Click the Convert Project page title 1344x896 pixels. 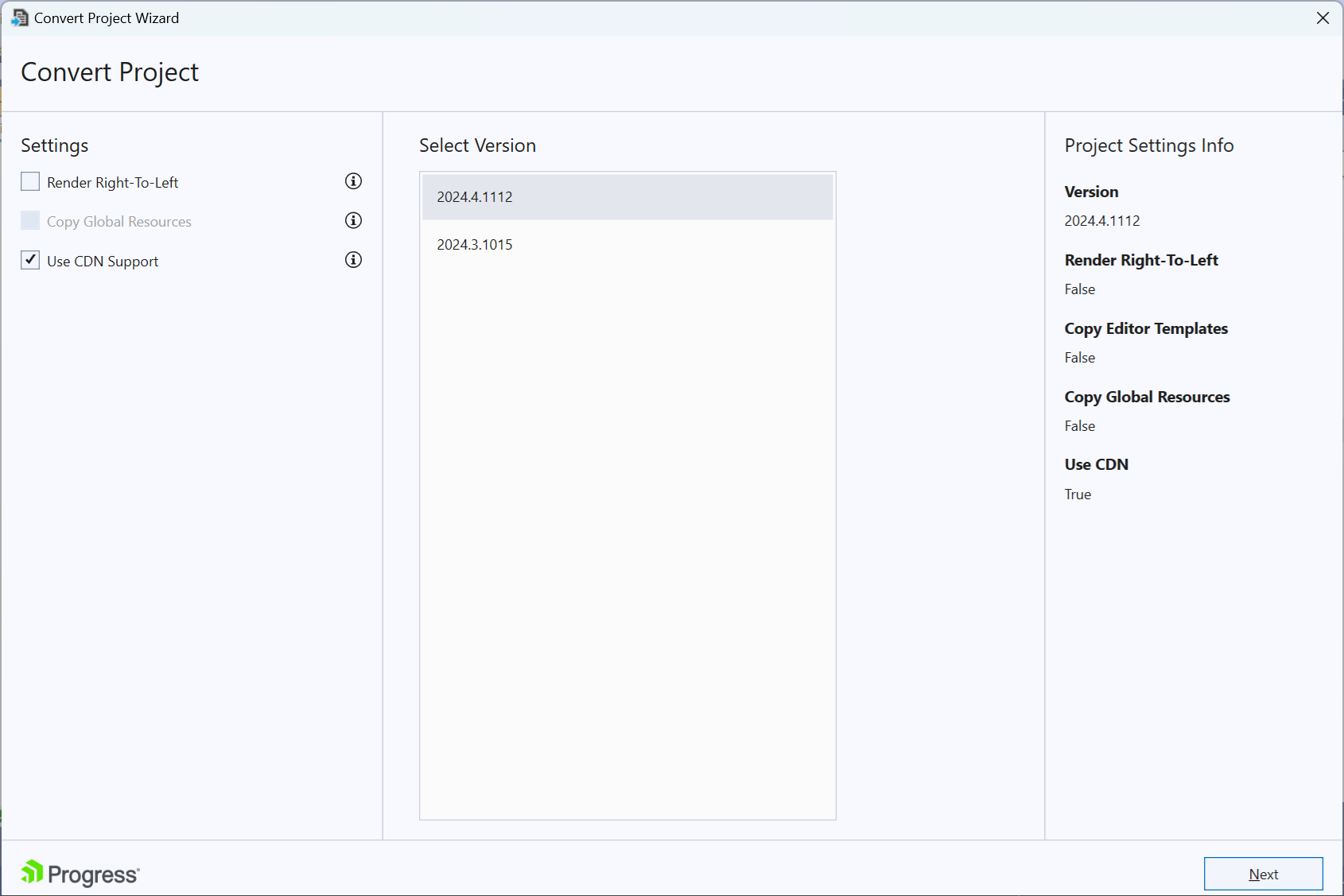(109, 72)
